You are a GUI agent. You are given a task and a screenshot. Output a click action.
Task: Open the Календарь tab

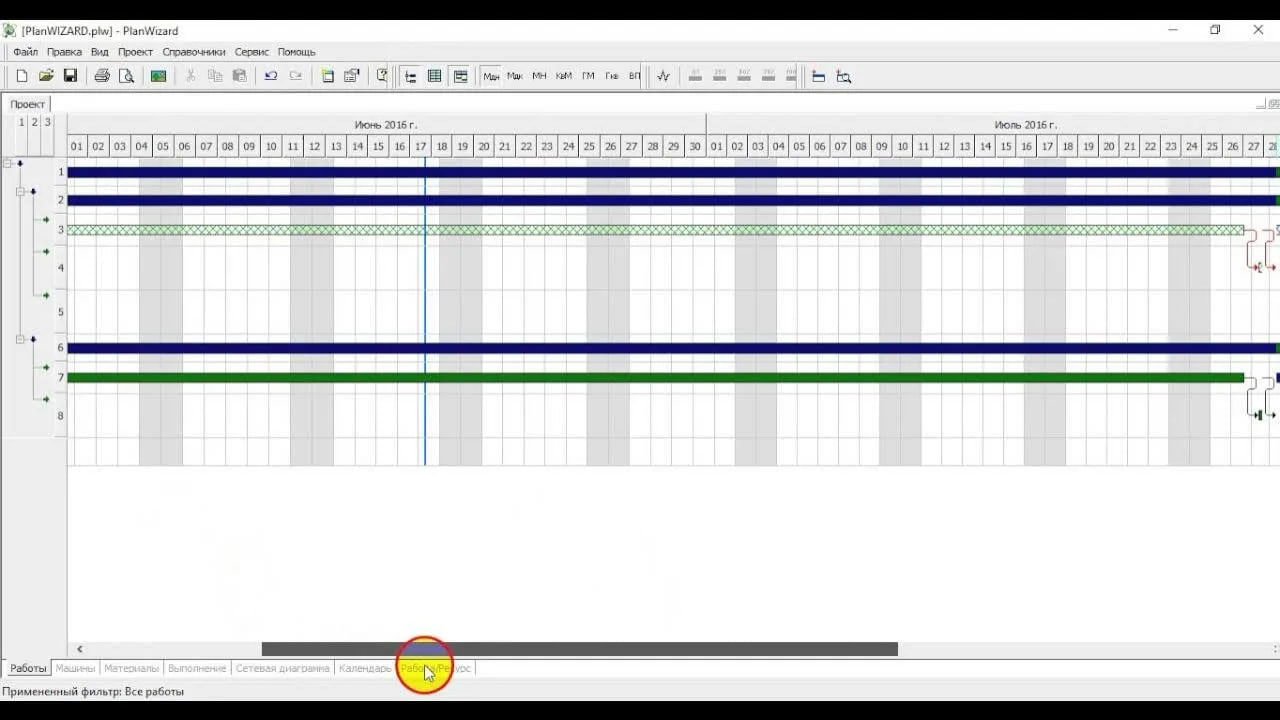(365, 668)
